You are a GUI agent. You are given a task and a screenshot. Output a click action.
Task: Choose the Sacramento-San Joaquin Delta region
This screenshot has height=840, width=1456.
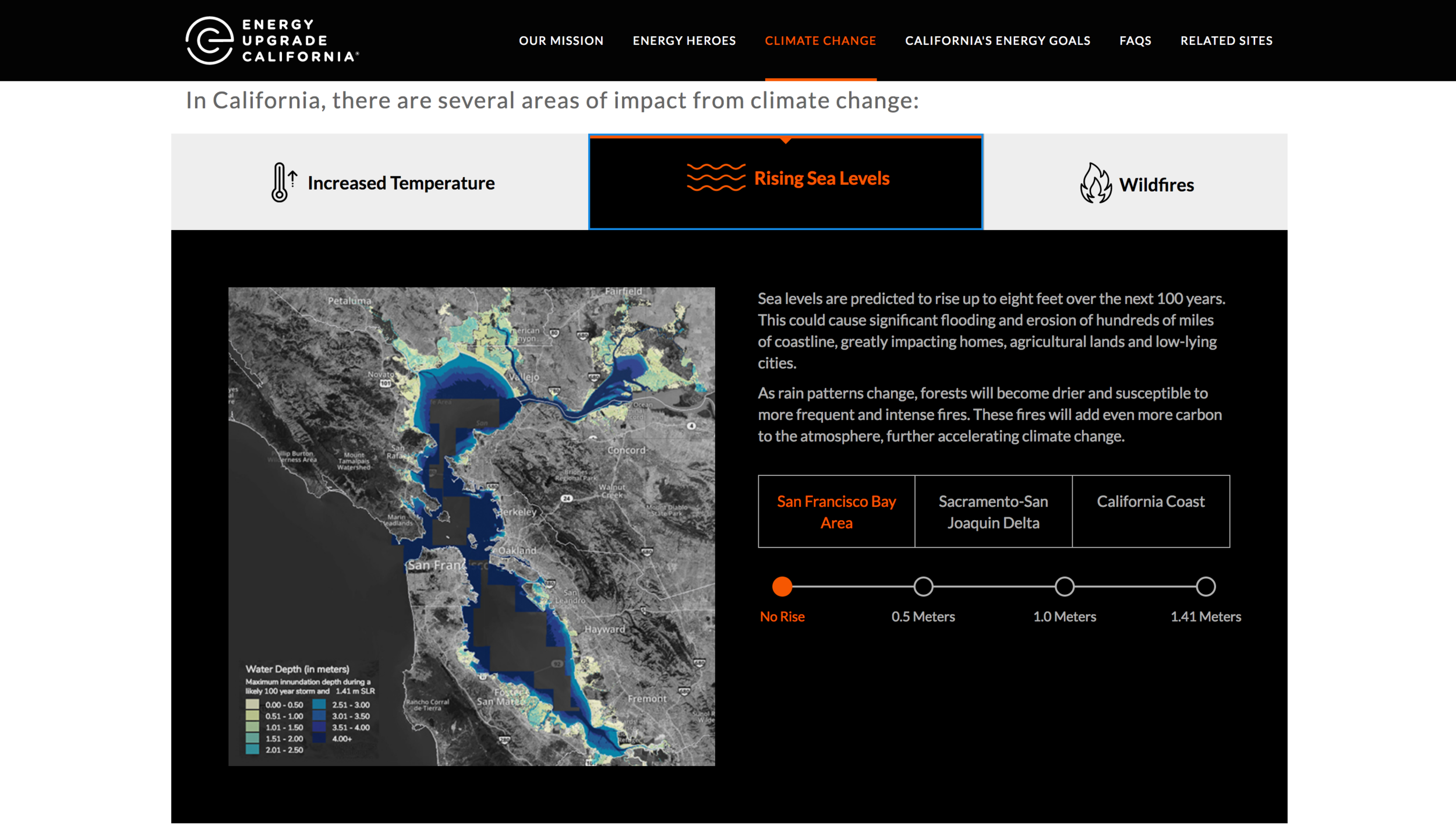[x=993, y=511]
